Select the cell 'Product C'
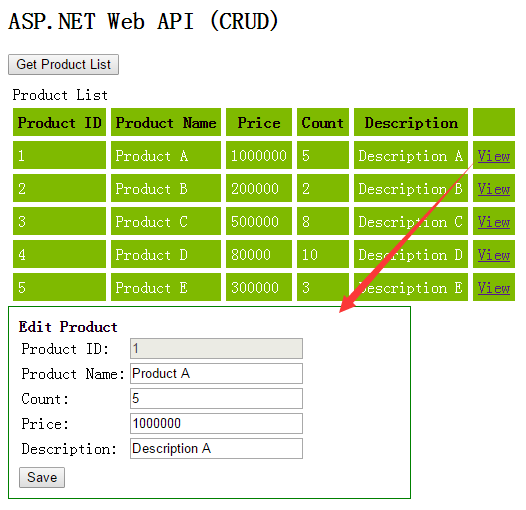 166,221
